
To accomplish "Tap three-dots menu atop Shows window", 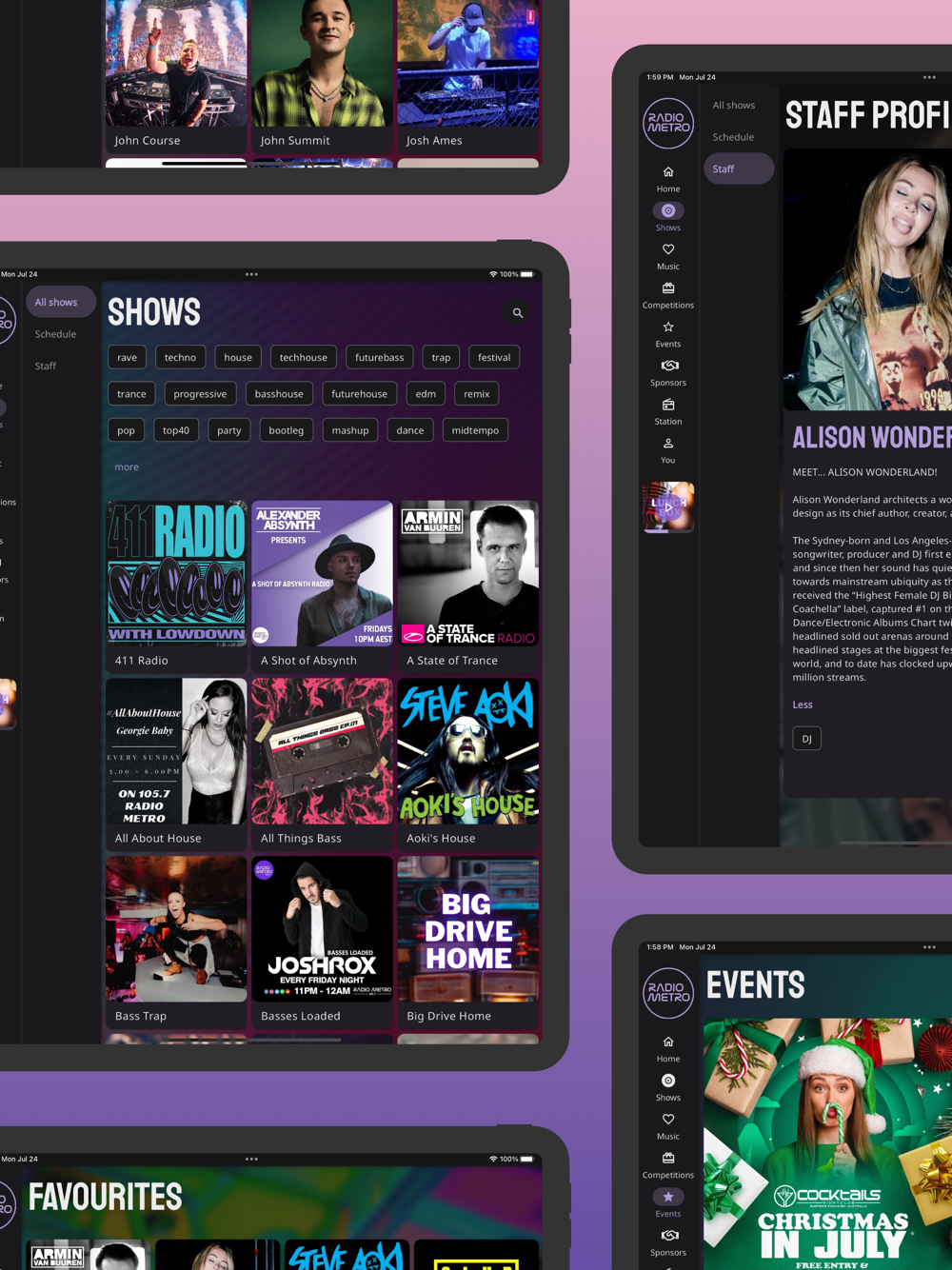I will tap(251, 274).
